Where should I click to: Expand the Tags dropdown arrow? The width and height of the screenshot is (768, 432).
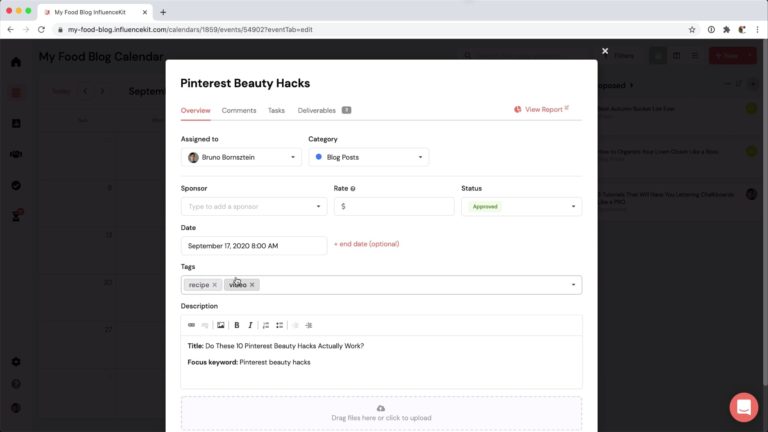click(574, 285)
